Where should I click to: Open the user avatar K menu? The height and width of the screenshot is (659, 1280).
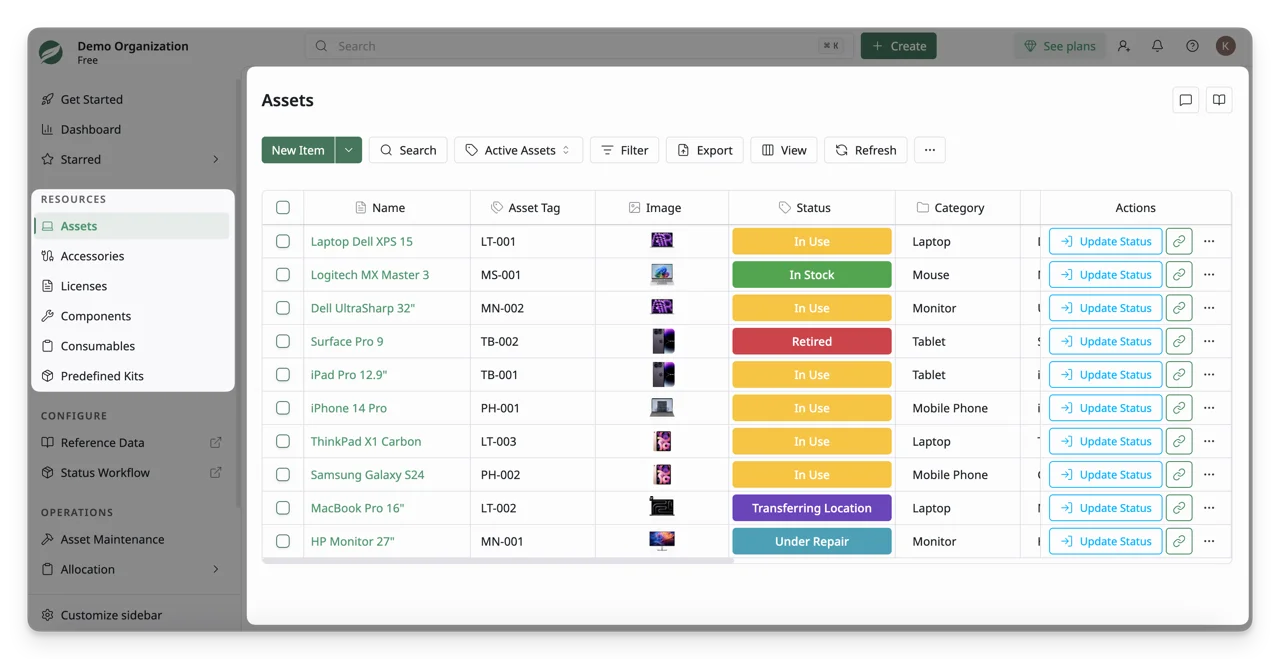click(x=1226, y=46)
